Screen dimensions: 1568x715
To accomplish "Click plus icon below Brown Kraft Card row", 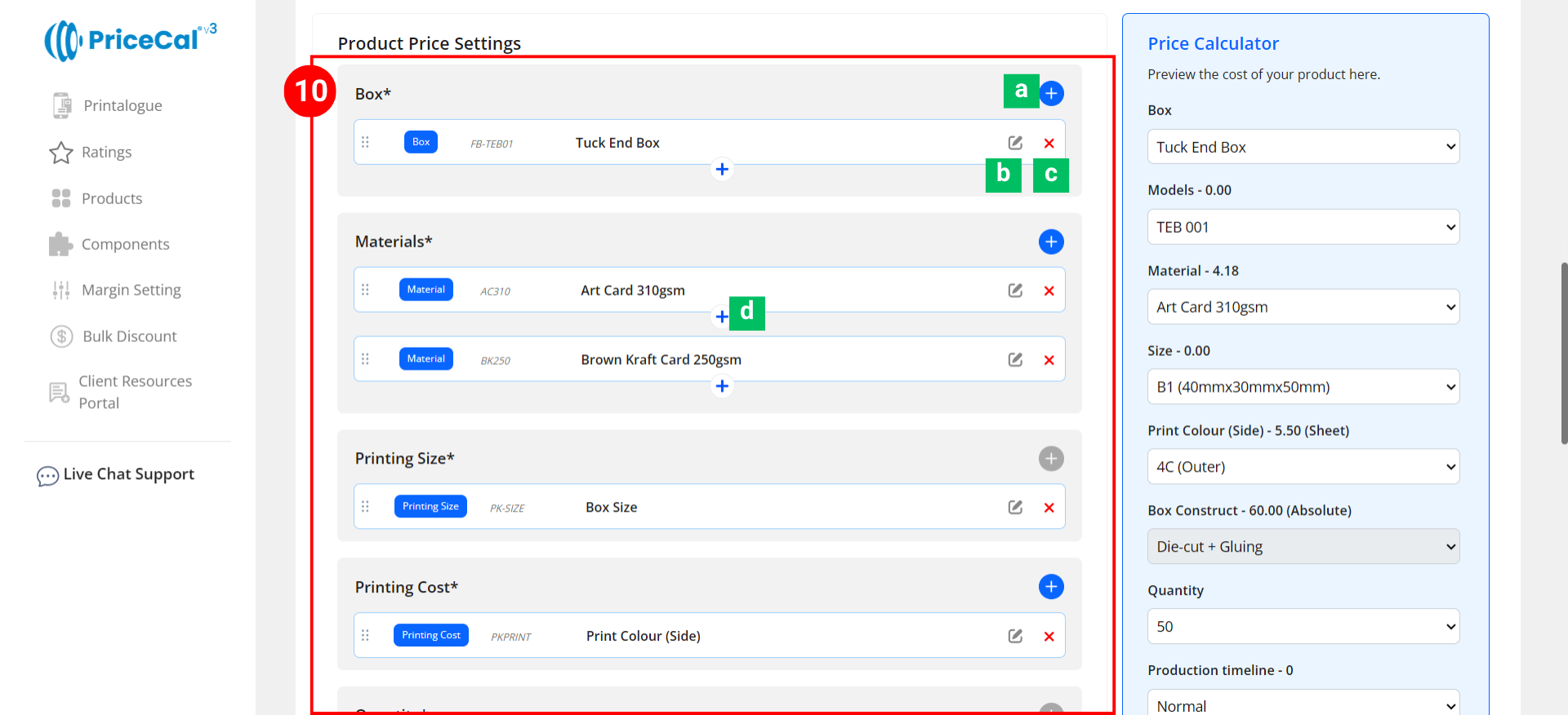I will point(722,386).
